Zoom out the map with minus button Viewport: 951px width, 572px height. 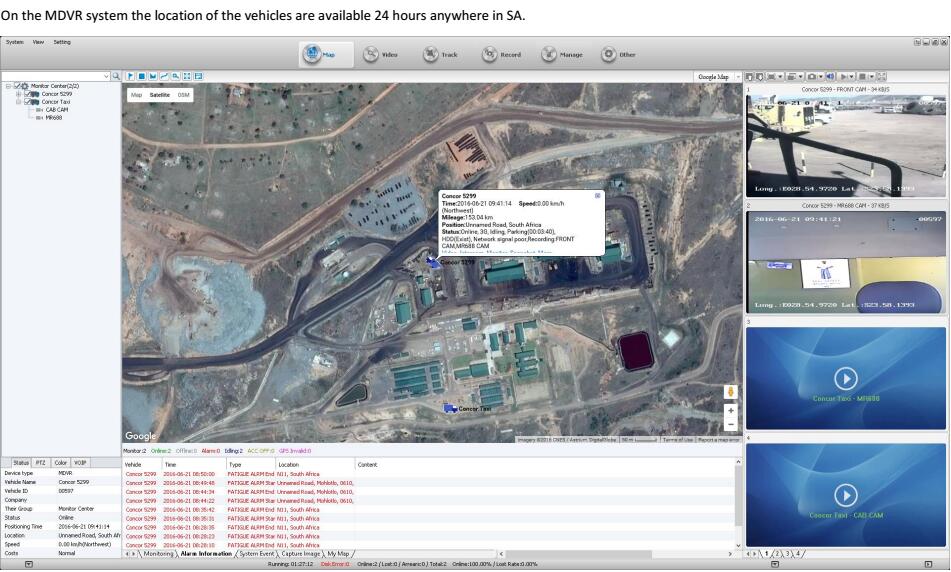[x=731, y=424]
